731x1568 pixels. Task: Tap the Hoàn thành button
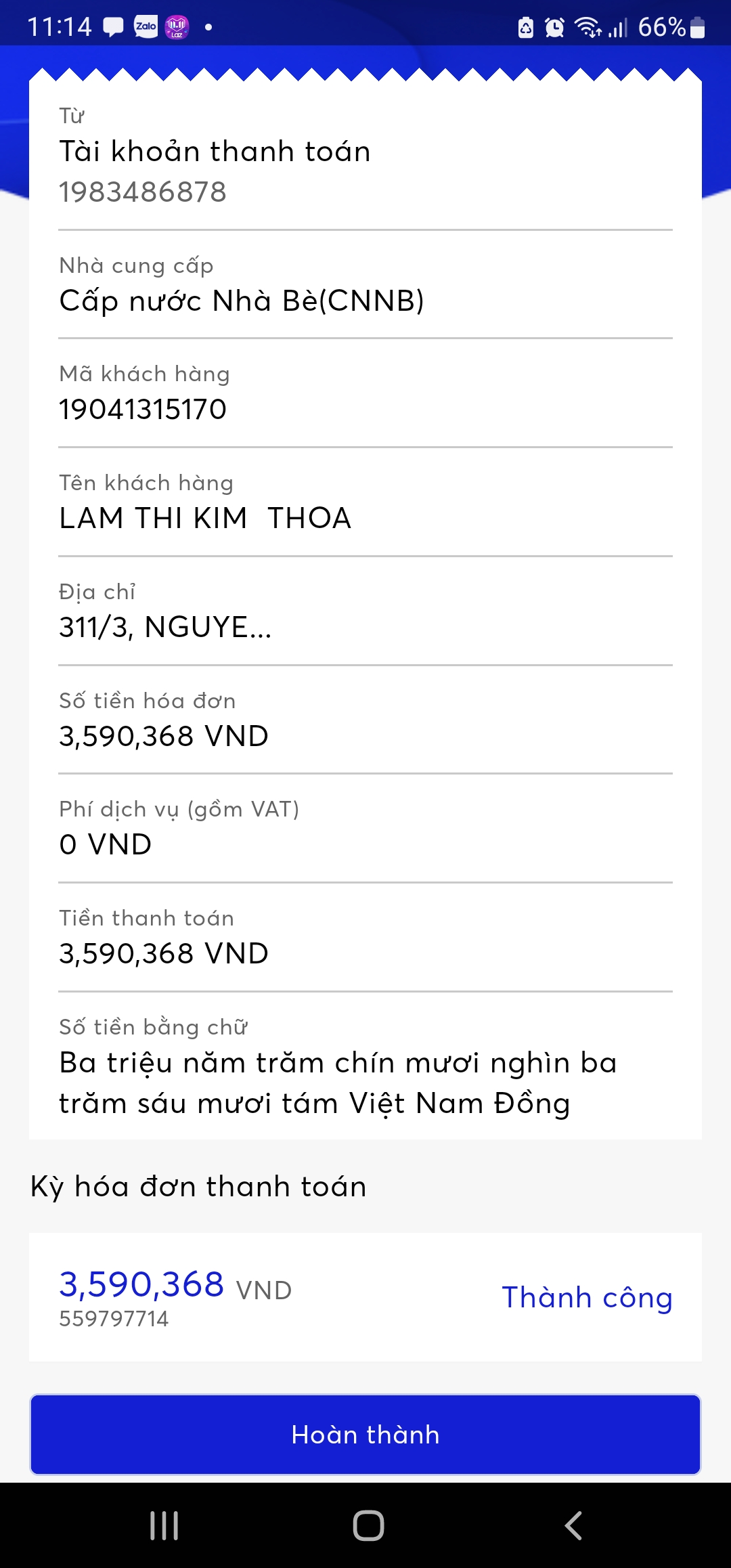tap(365, 1435)
